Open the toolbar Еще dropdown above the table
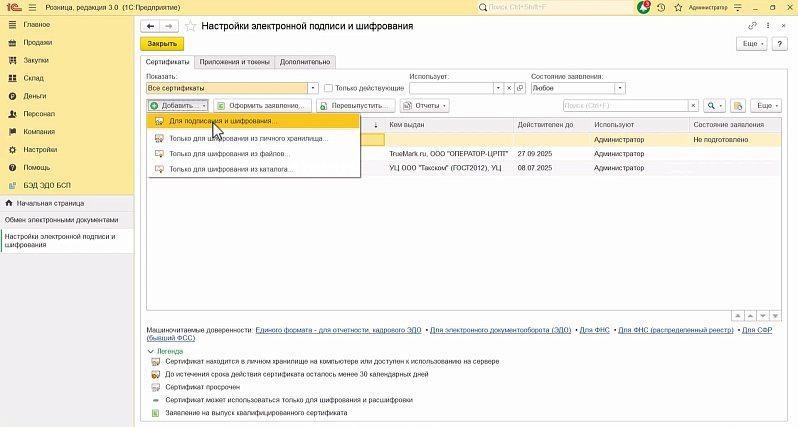This screenshot has height=427, width=798. [765, 105]
